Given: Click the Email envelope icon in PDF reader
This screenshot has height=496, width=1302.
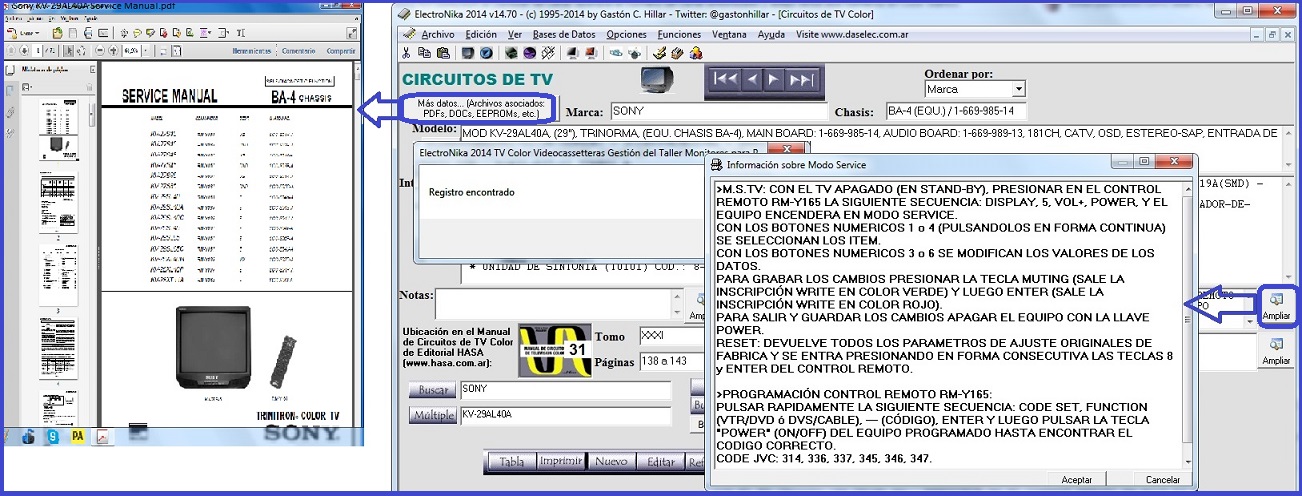Looking at the screenshot, I should [x=103, y=33].
